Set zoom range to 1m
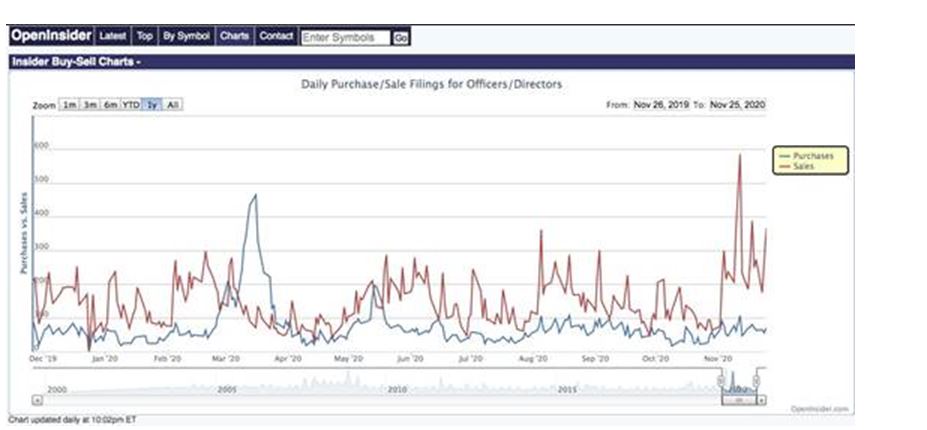 tap(69, 105)
